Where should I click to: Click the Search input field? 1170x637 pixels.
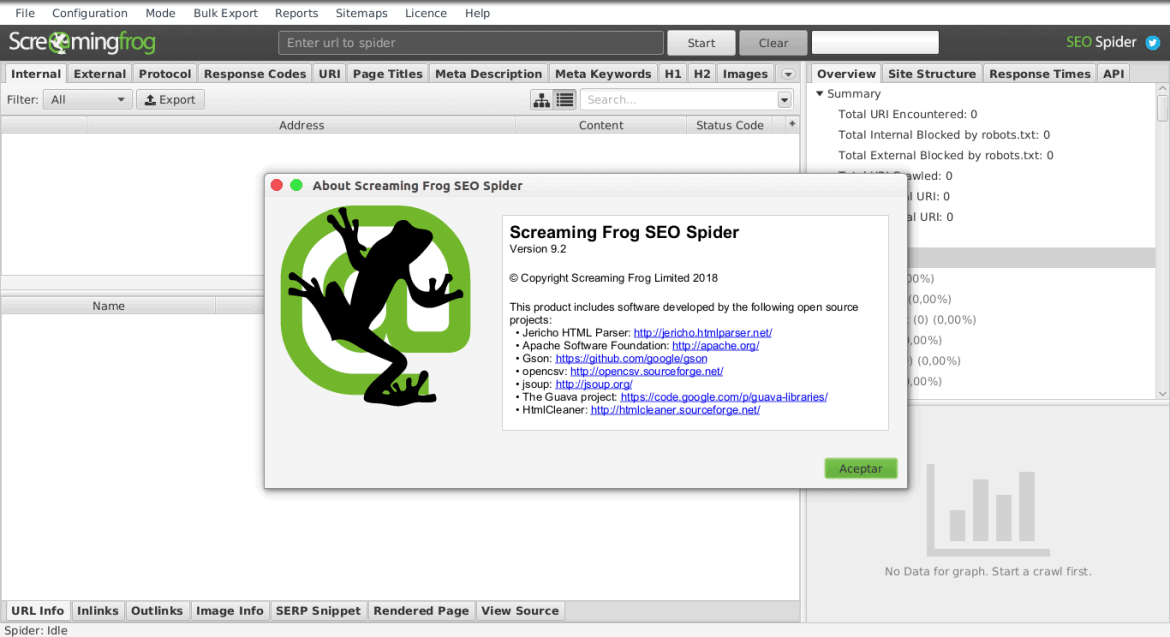pyautogui.click(x=679, y=100)
